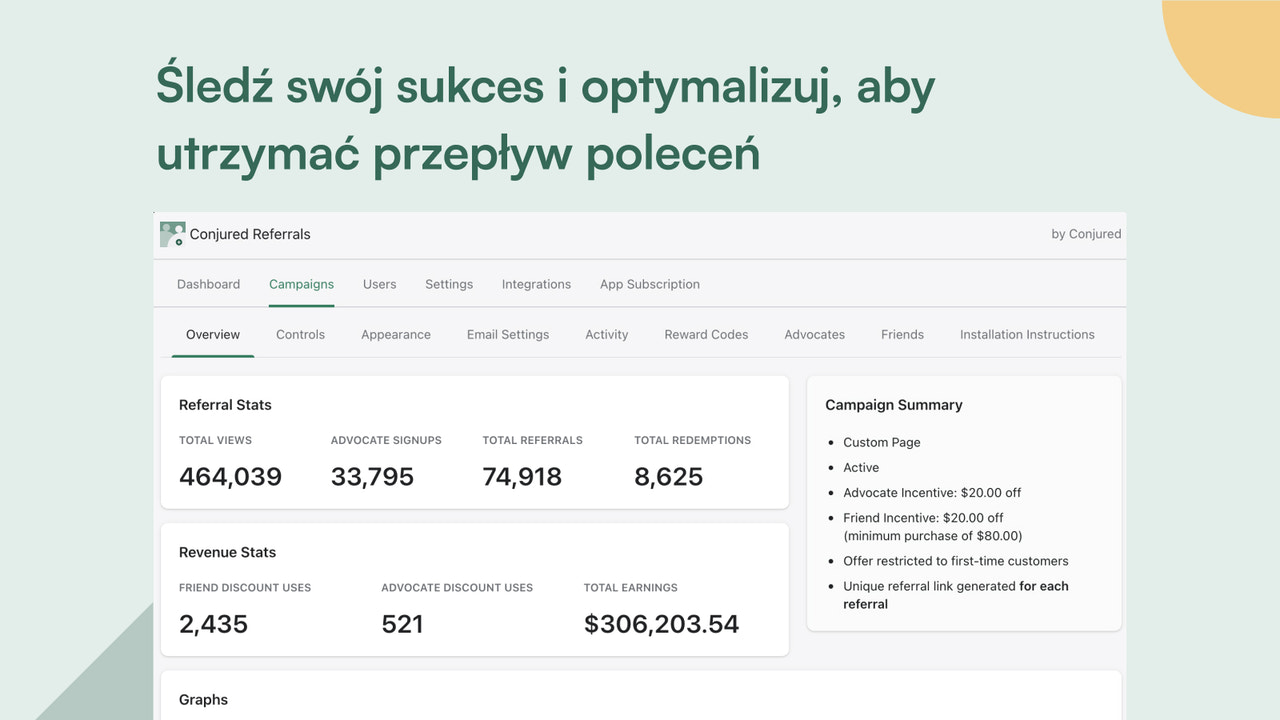Open the Reward Codes sub-tab

point(706,334)
